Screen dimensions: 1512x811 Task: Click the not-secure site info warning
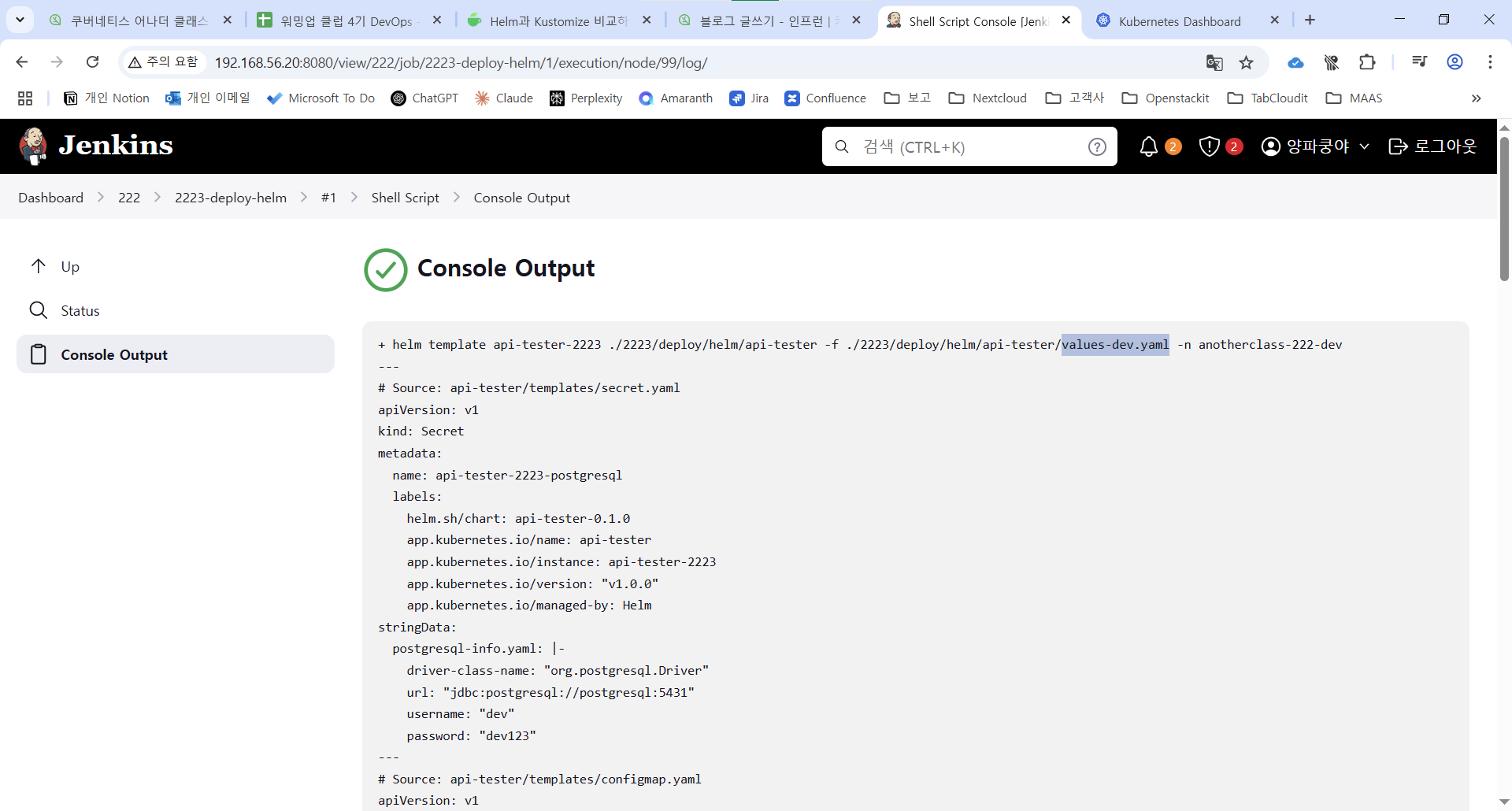164,62
